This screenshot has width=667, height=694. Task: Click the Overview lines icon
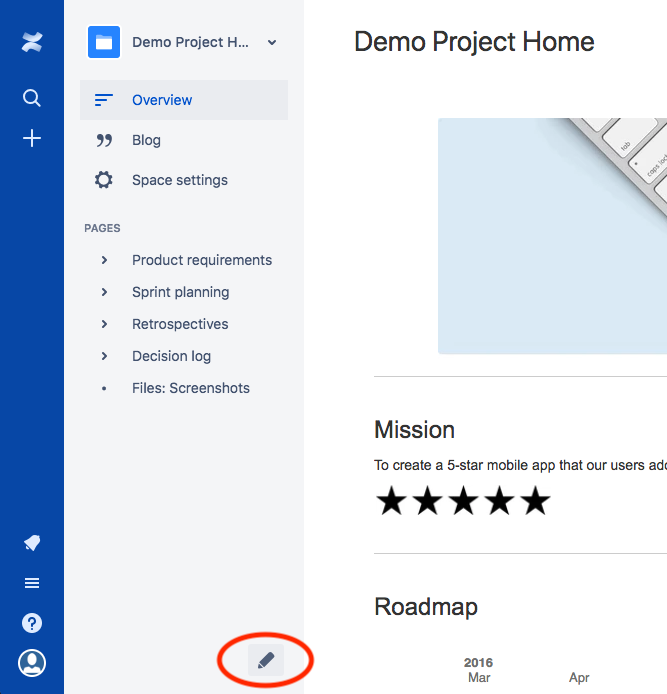coord(104,100)
